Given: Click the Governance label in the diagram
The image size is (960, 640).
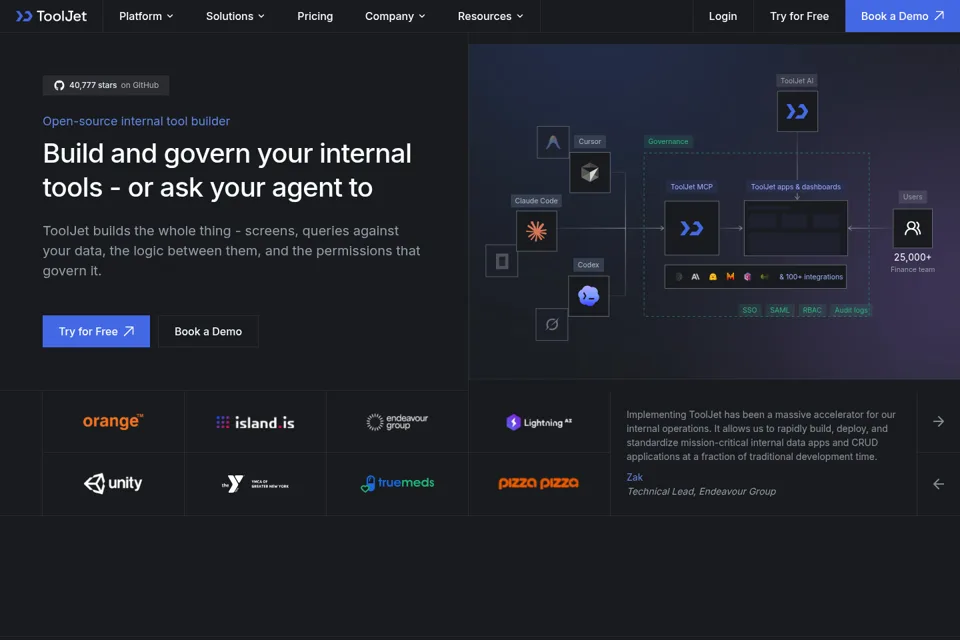Looking at the screenshot, I should point(668,141).
